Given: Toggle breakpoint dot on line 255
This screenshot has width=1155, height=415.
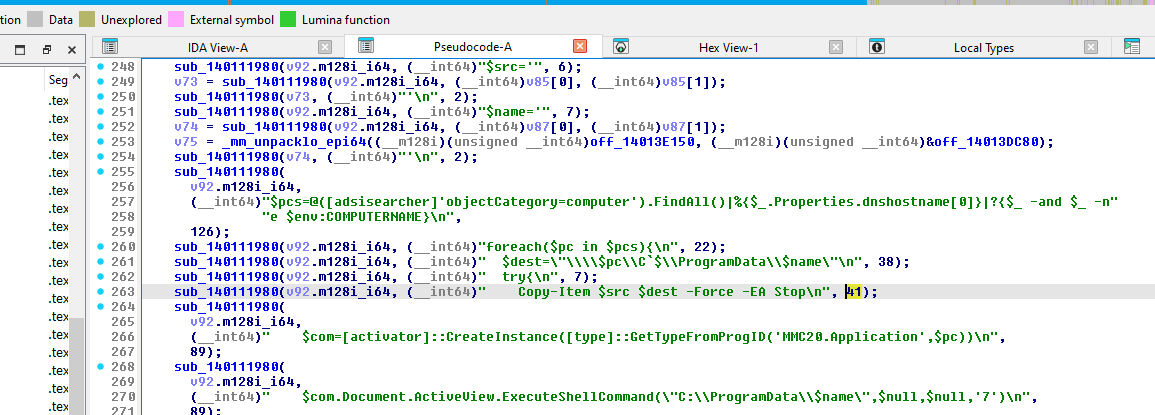Looking at the screenshot, I should (x=100, y=172).
